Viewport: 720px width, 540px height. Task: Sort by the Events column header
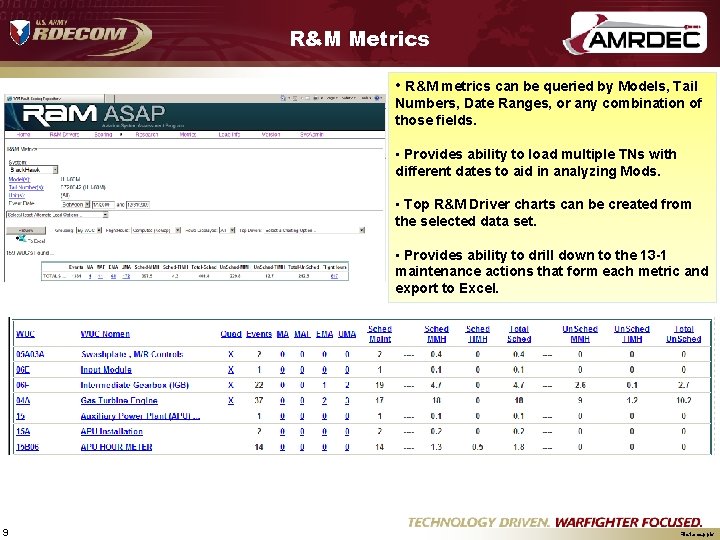[259, 334]
